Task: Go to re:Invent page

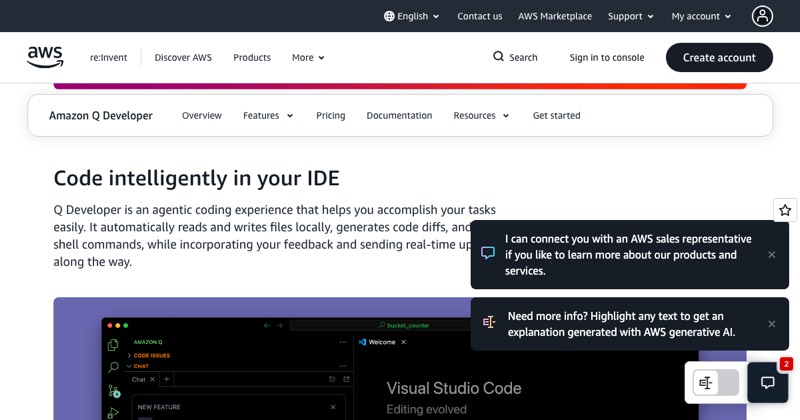Action: click(x=109, y=58)
